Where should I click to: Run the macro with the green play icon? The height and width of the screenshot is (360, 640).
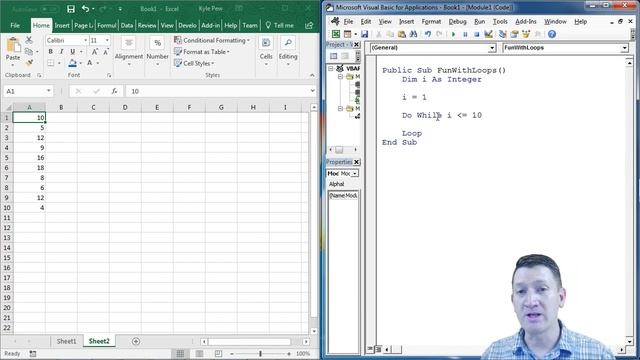pos(453,34)
